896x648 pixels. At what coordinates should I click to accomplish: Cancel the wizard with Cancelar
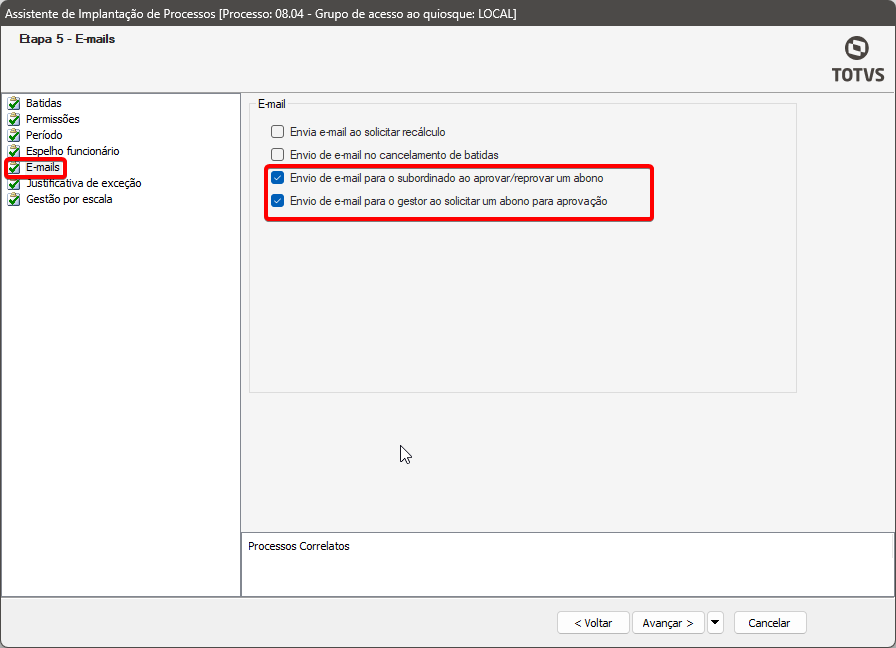tap(770, 622)
